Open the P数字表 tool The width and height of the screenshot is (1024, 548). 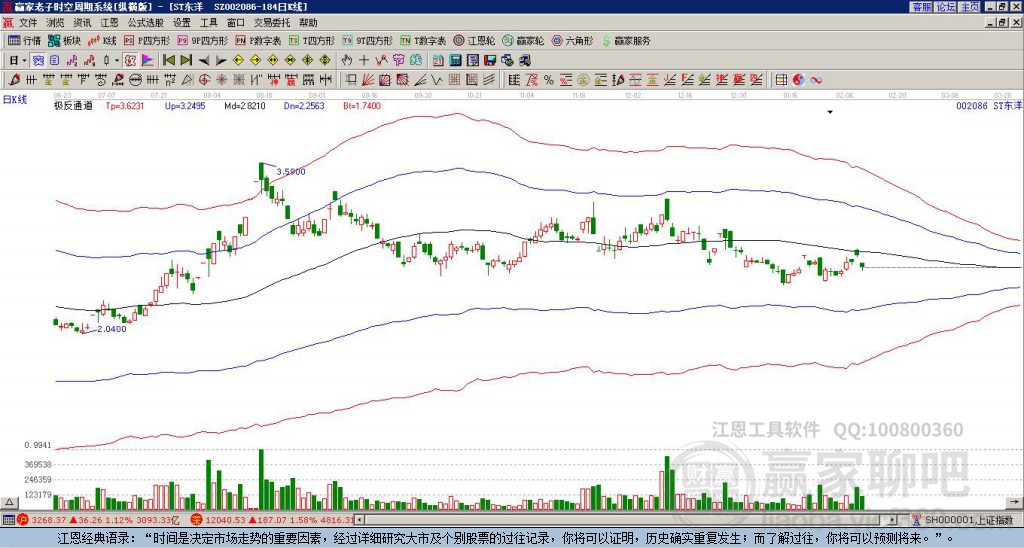pyautogui.click(x=258, y=40)
